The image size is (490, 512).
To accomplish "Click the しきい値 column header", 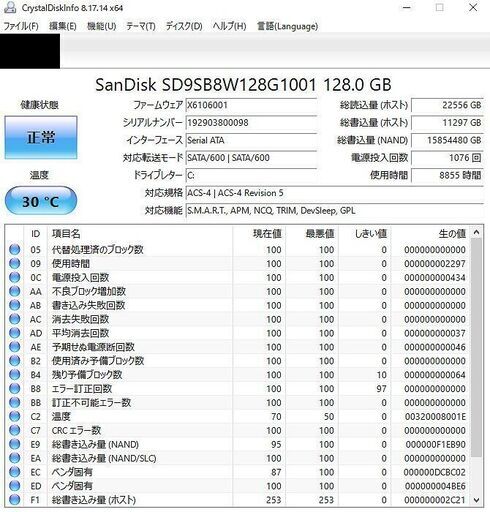I will tap(365, 234).
